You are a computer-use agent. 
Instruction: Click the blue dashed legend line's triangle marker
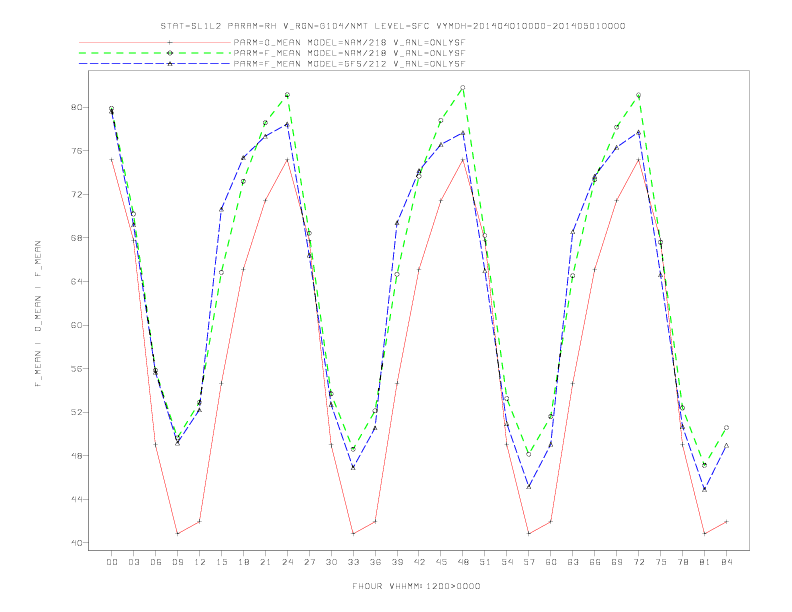click(x=170, y=64)
